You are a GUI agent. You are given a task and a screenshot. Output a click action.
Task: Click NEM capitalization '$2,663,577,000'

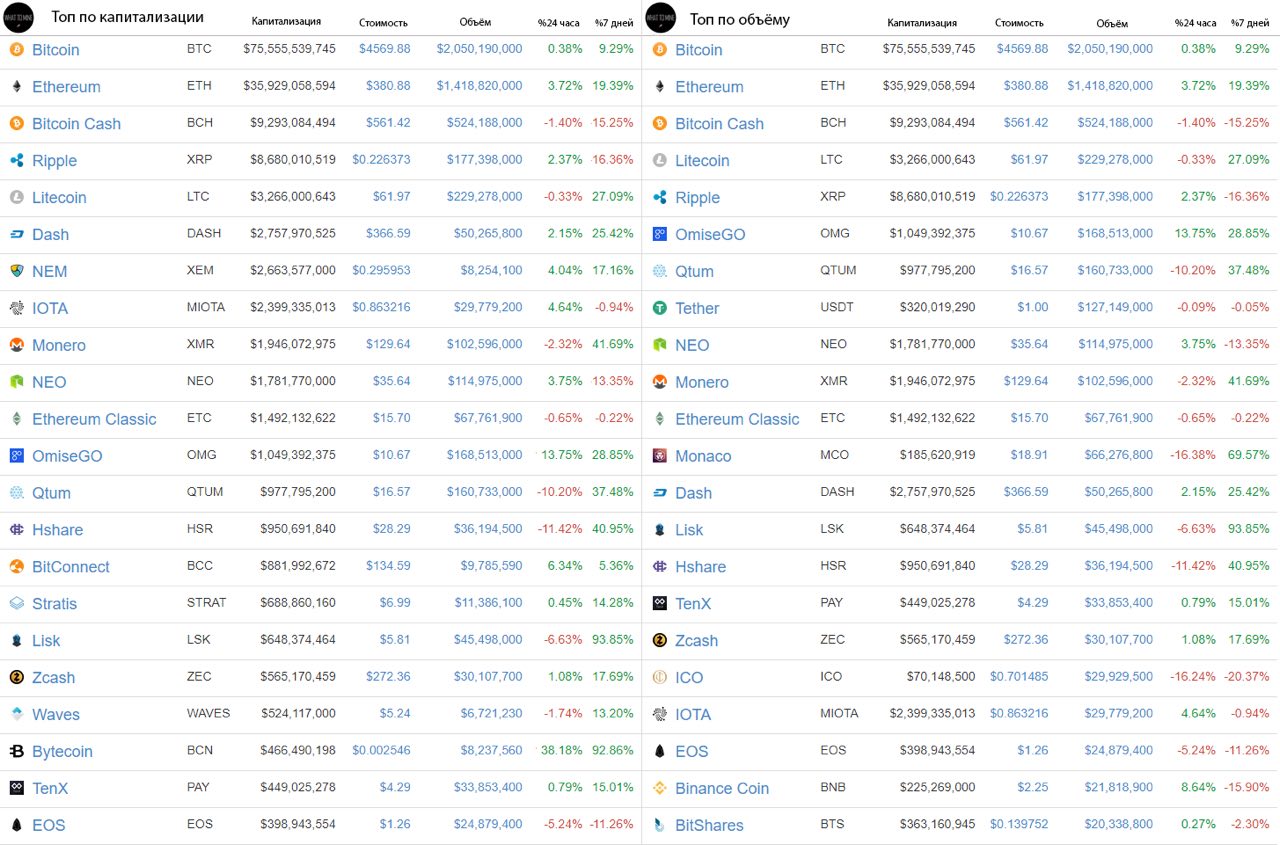tap(293, 270)
